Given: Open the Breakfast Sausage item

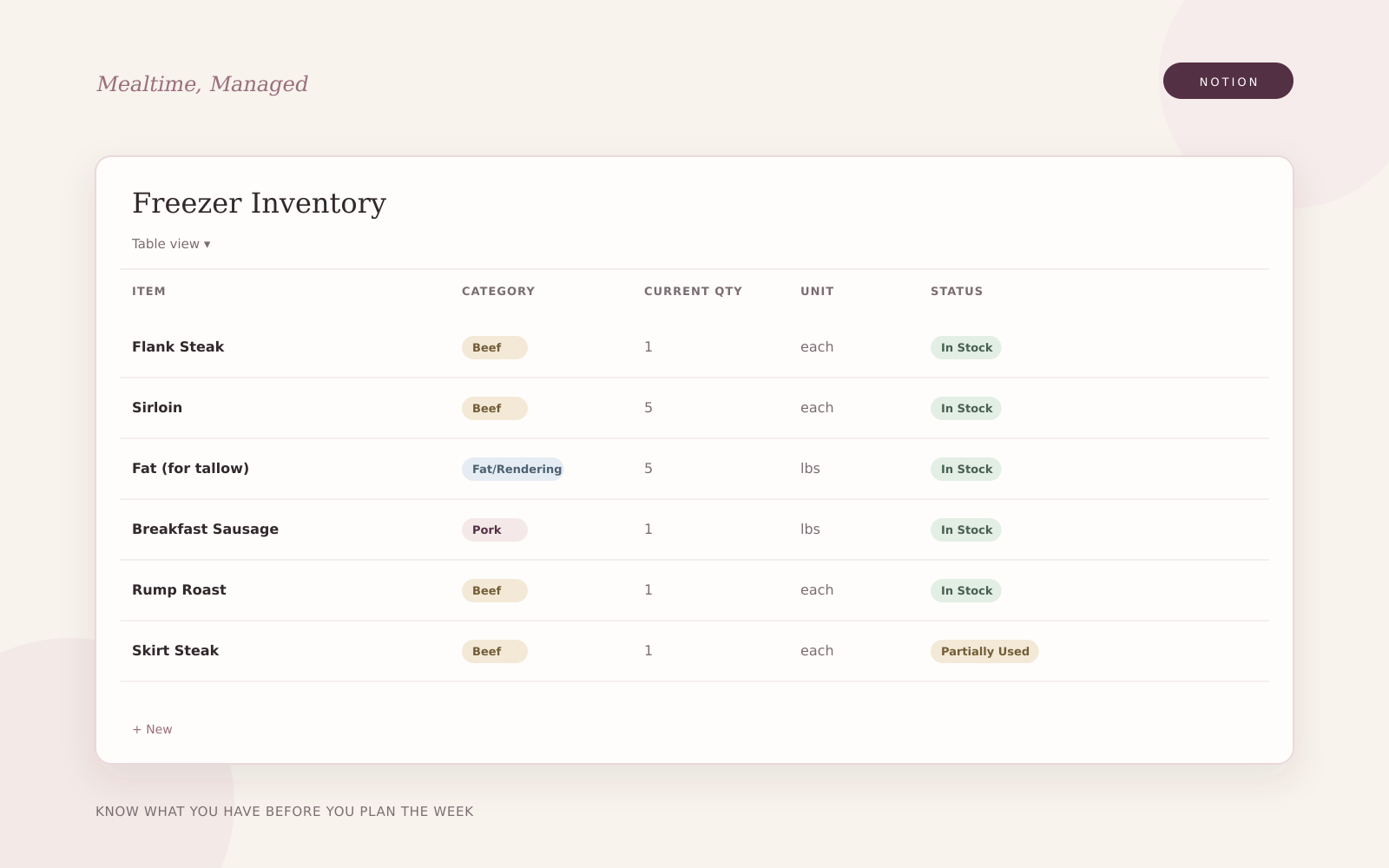Looking at the screenshot, I should 205,529.
